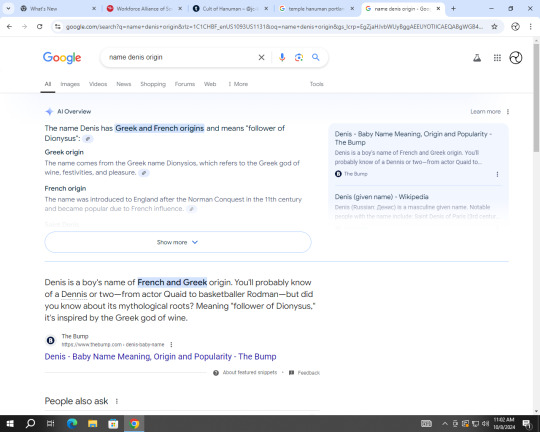Open Denis Baby Name source card title
Viewport: 540px width, 432px height.
tap(413, 138)
